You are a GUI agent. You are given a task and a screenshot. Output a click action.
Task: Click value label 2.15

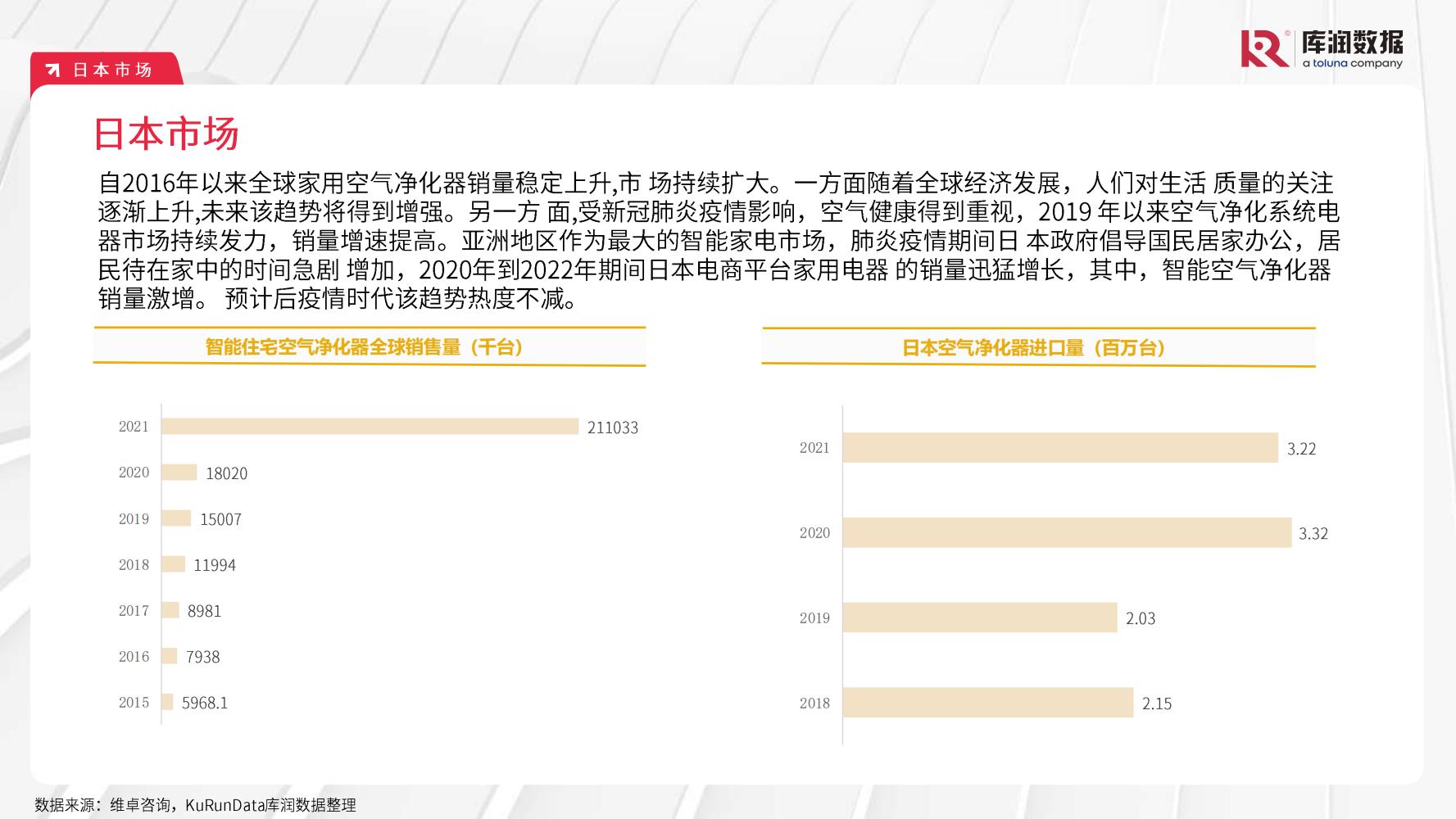point(1157,704)
